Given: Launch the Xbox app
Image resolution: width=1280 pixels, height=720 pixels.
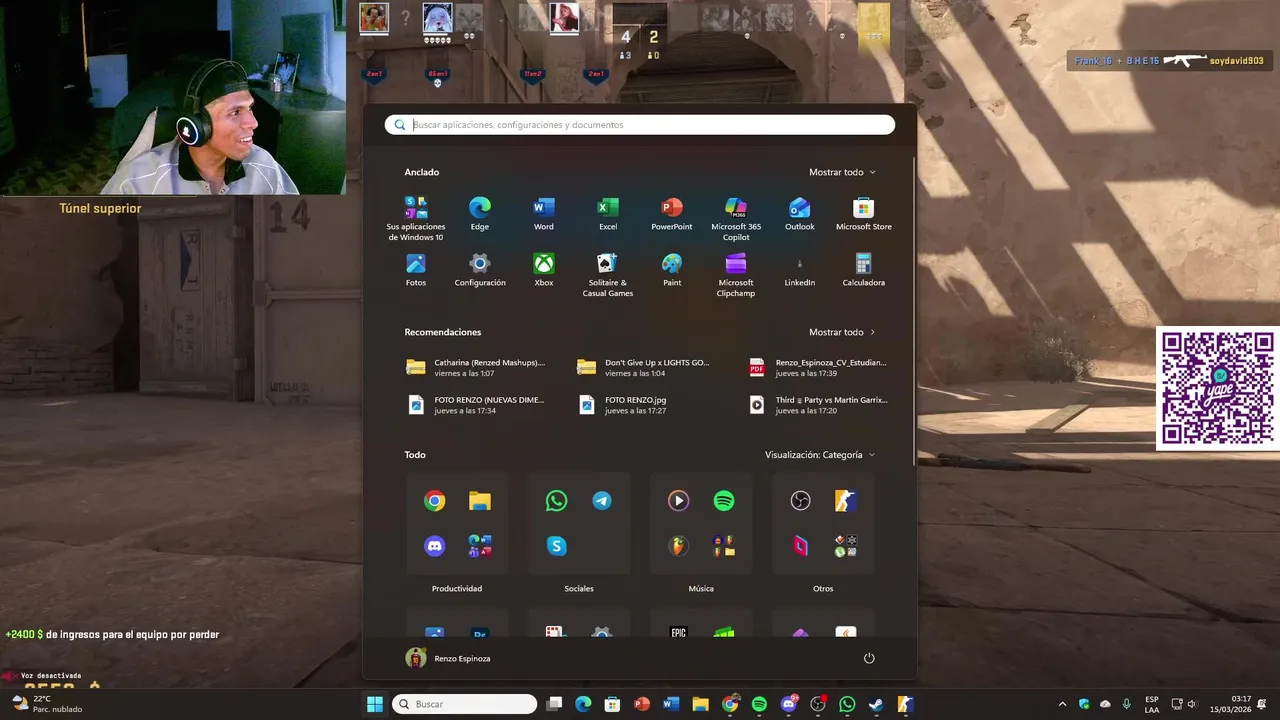Looking at the screenshot, I should (x=544, y=270).
